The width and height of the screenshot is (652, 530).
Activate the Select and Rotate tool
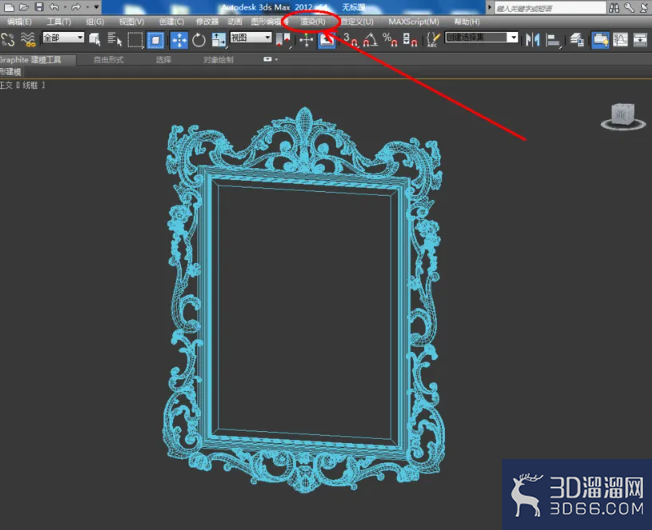(x=199, y=40)
